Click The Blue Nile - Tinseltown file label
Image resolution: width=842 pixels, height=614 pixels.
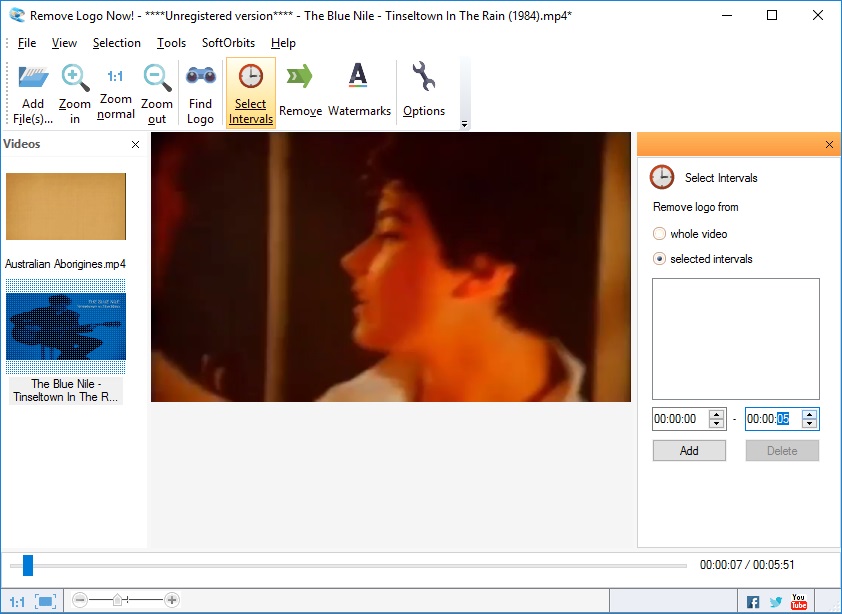coord(66,391)
